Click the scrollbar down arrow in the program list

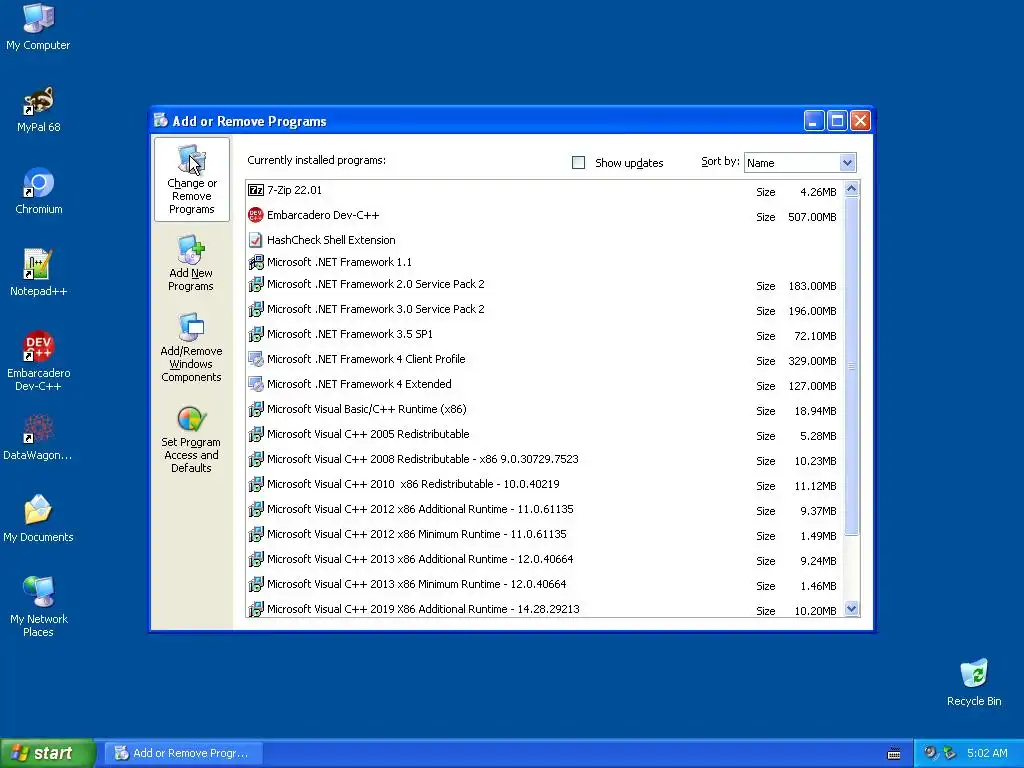(x=851, y=609)
